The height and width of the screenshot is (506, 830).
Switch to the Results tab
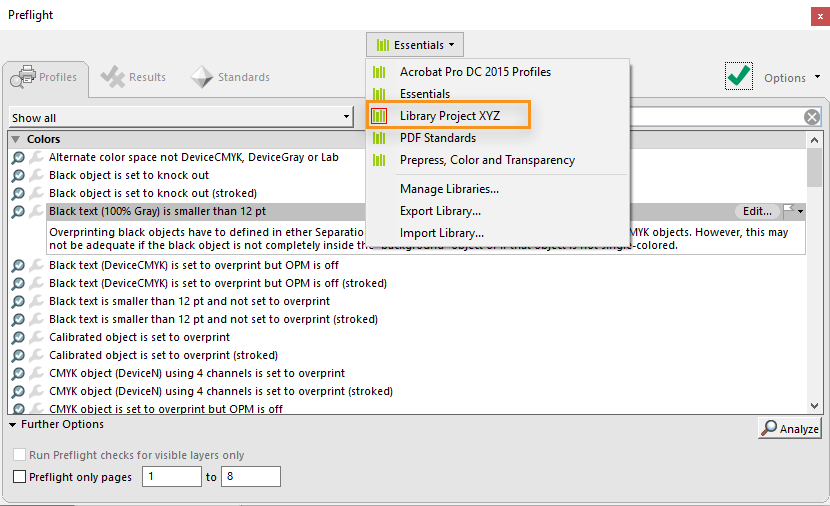coord(134,77)
